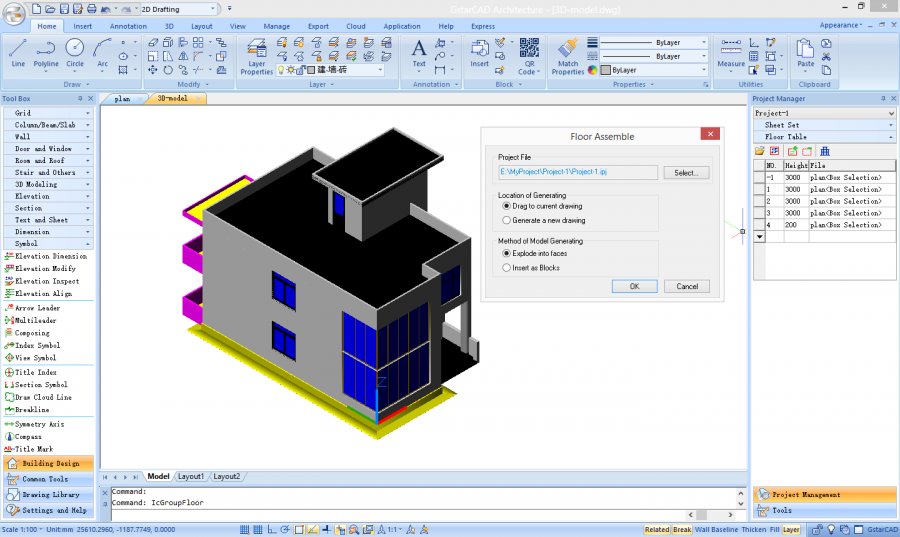Open Drawing Library panel
900x537 pixels.
48,494
